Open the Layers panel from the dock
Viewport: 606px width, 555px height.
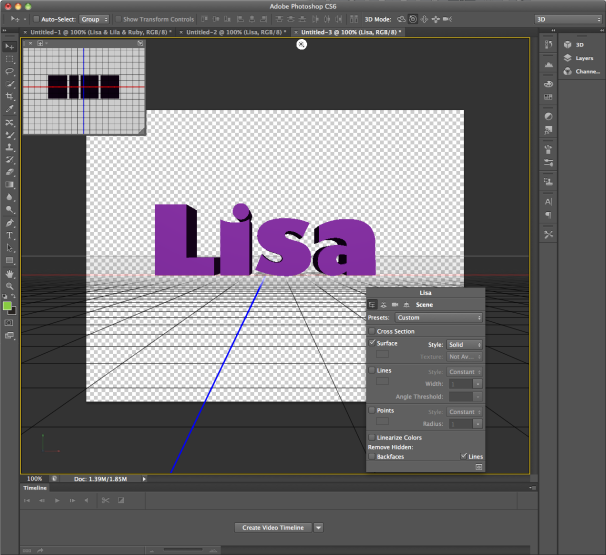coord(579,58)
